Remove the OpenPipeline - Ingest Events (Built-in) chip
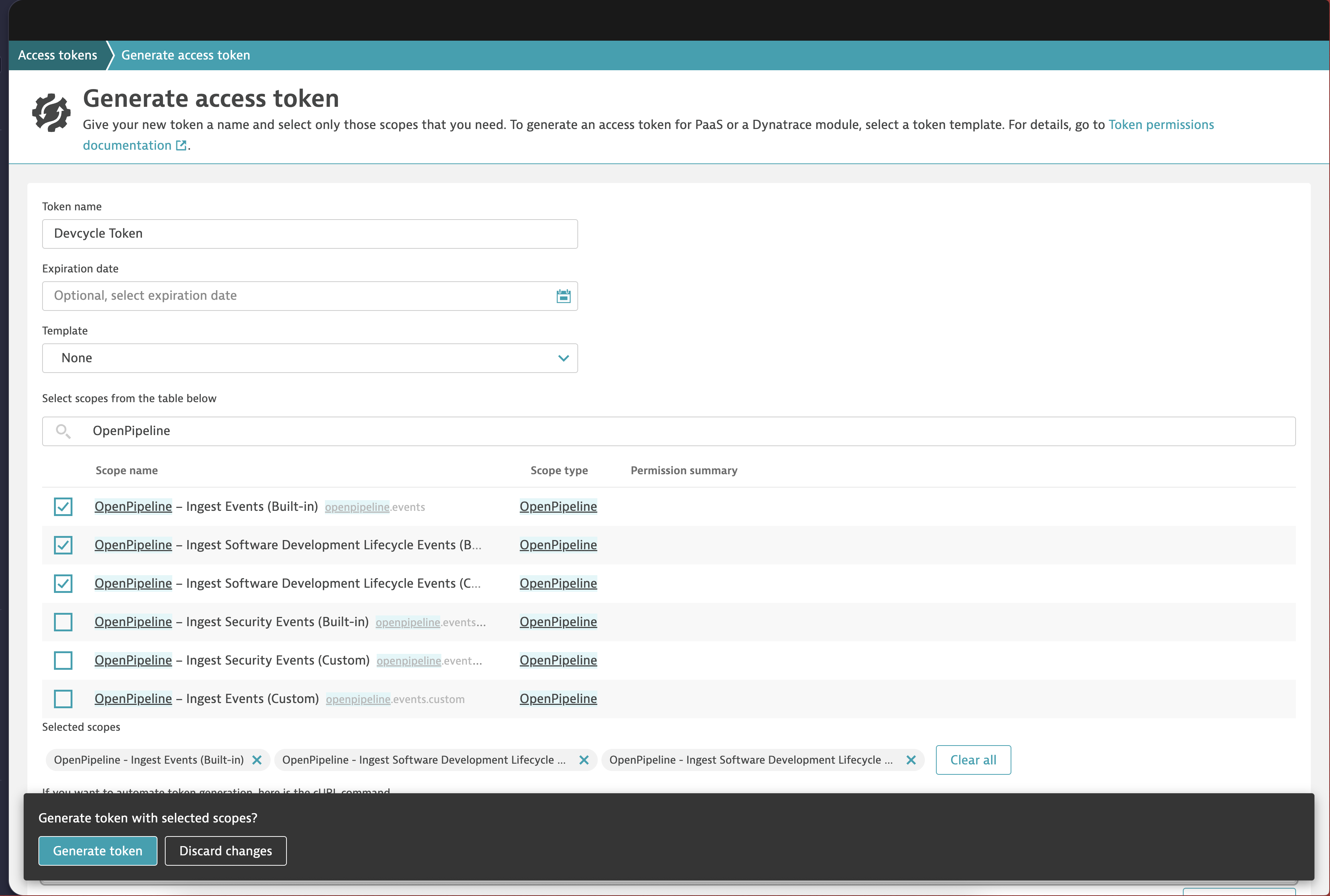 click(x=258, y=760)
